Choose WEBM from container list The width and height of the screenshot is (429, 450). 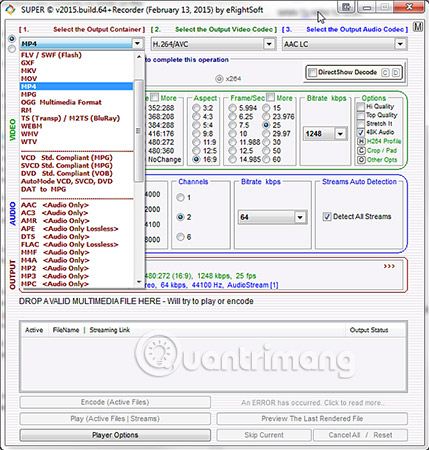pyautogui.click(x=76, y=126)
